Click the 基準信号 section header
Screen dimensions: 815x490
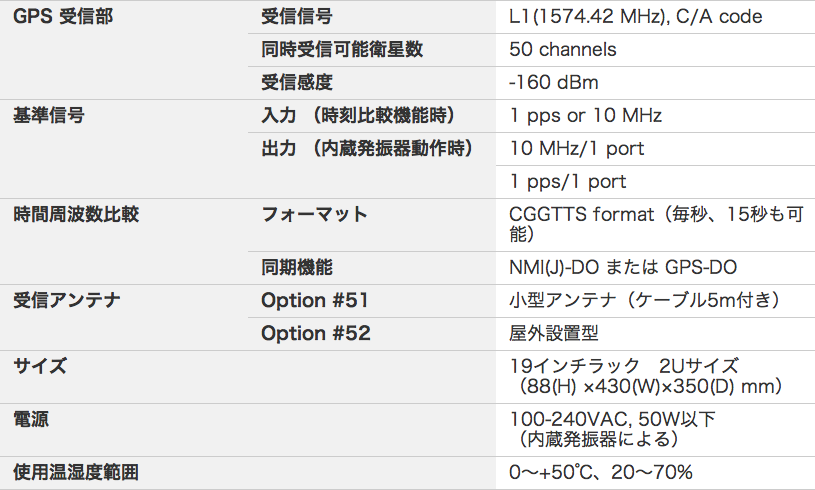tap(49, 115)
